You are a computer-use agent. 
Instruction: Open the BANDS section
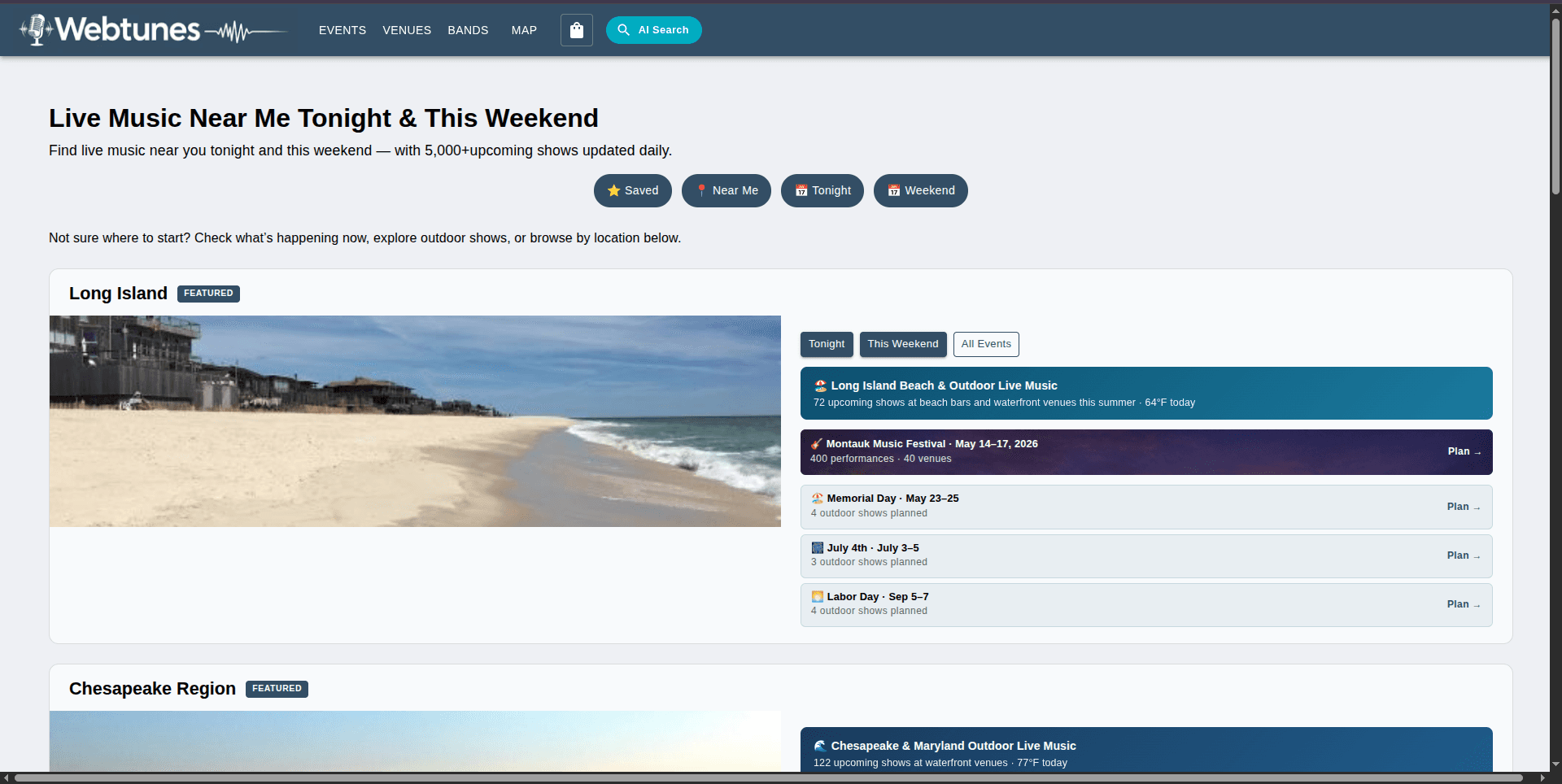click(468, 30)
